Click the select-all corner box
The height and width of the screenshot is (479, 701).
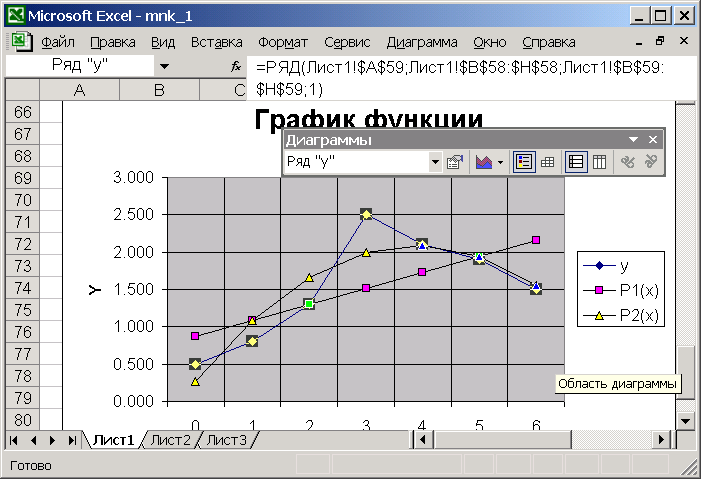[x=23, y=89]
